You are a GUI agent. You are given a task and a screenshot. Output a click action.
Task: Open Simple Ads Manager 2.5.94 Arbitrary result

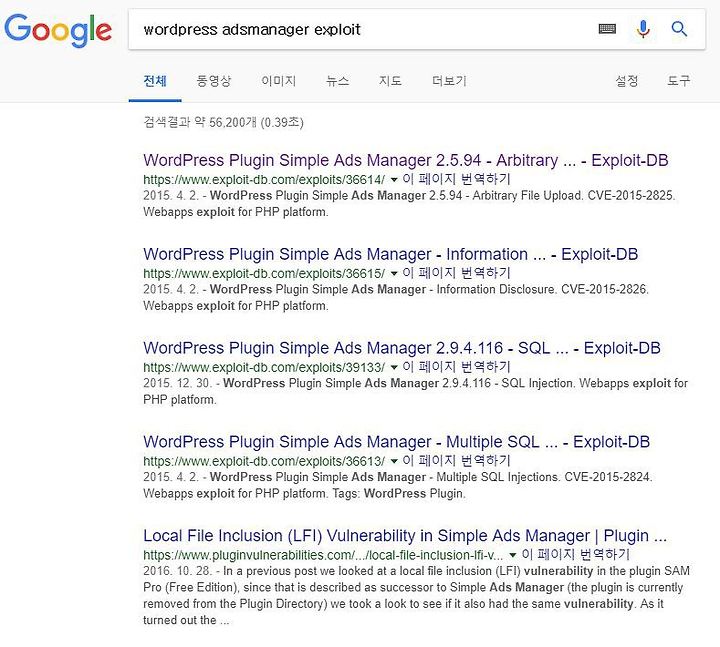(x=405, y=160)
